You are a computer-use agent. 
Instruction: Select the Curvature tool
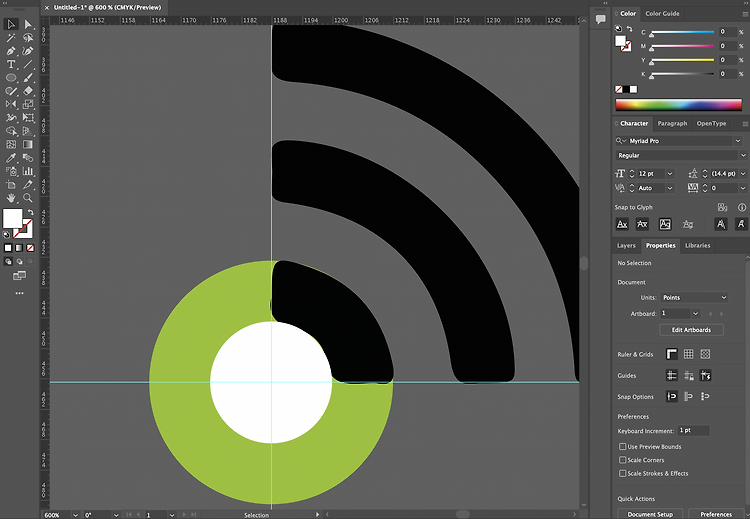click(x=28, y=51)
